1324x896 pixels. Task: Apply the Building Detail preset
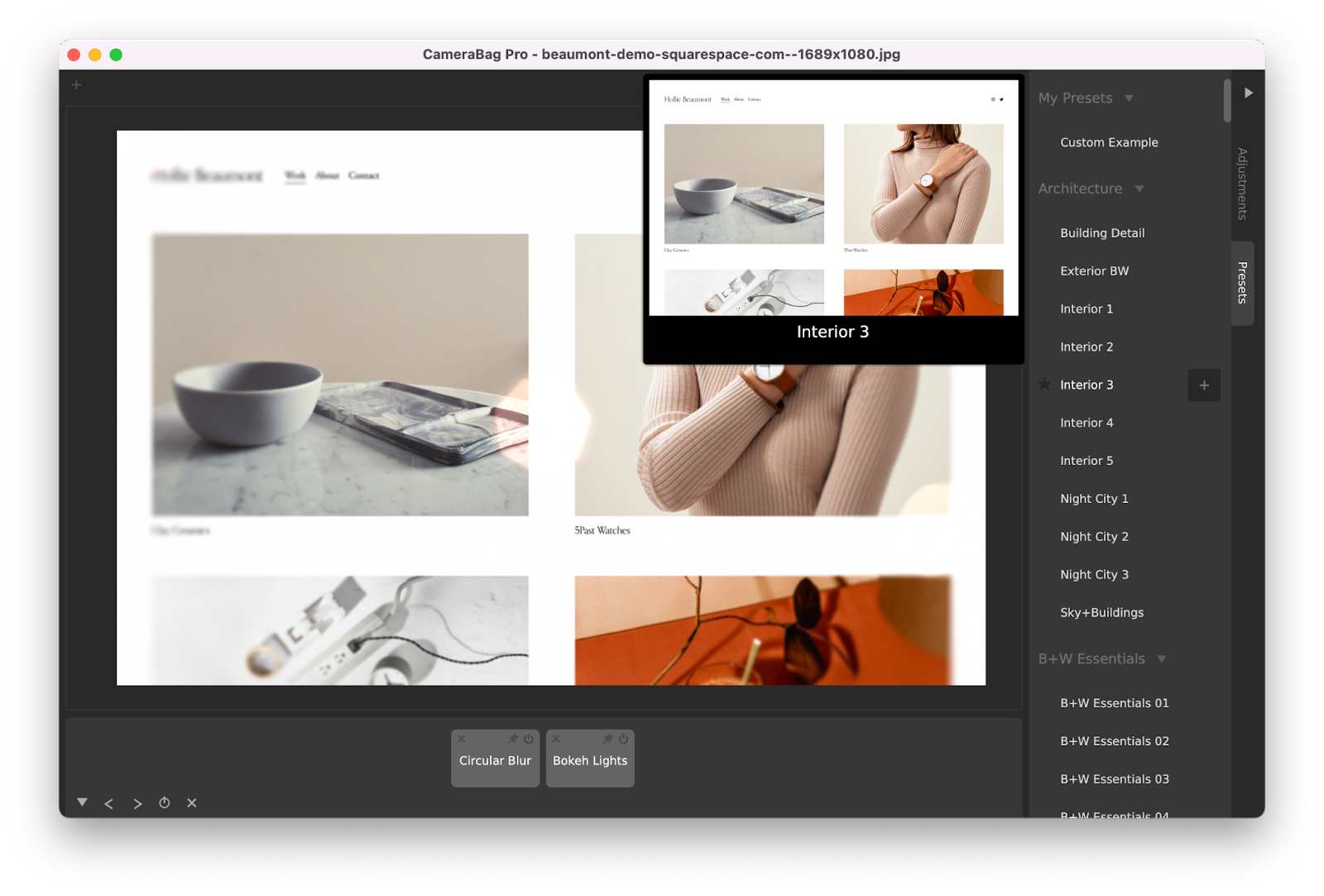tap(1102, 233)
